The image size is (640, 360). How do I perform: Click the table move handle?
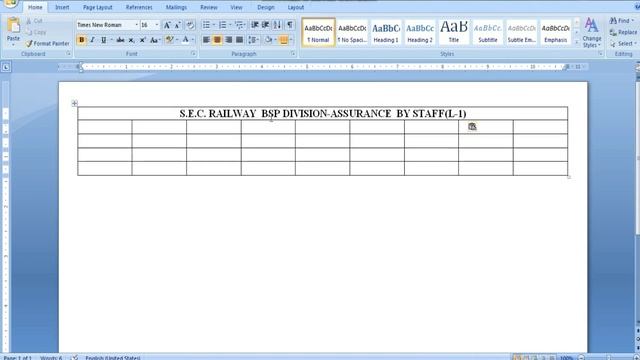click(74, 103)
